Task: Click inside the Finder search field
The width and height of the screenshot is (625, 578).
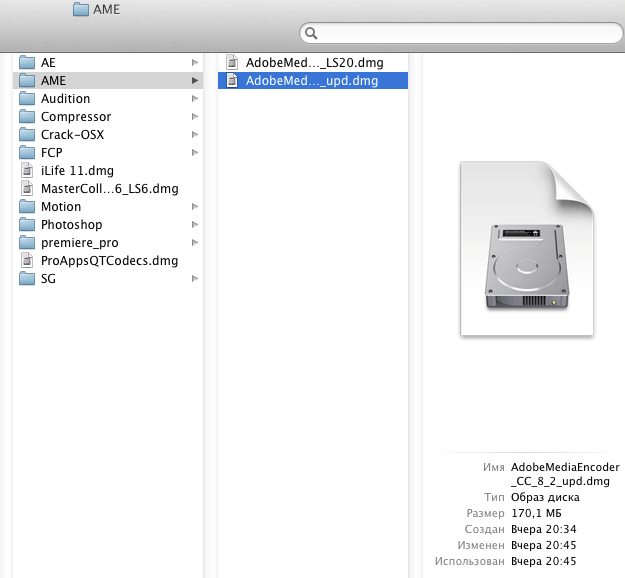Action: pos(461,33)
